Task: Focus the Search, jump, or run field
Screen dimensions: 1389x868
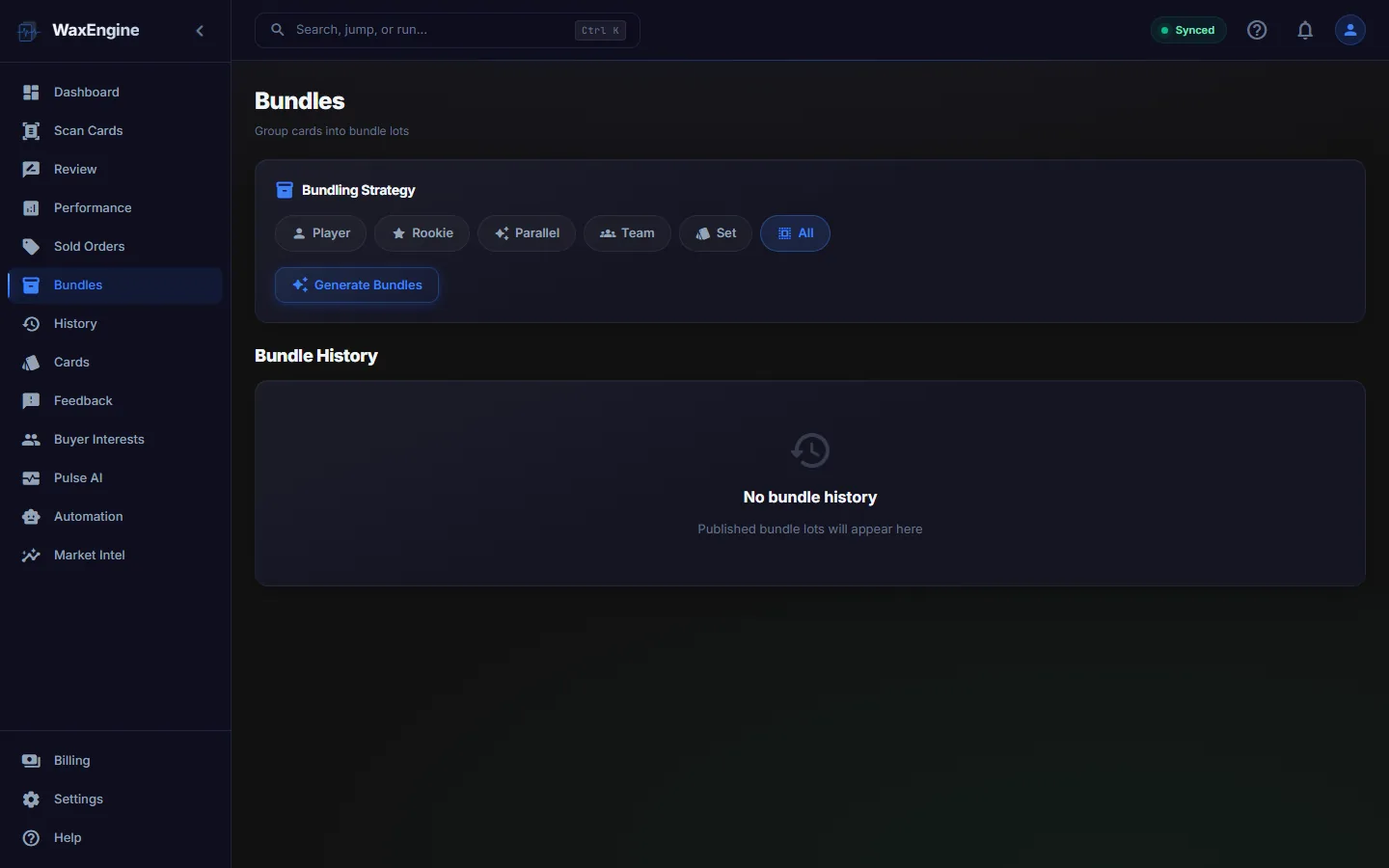Action: [448, 30]
